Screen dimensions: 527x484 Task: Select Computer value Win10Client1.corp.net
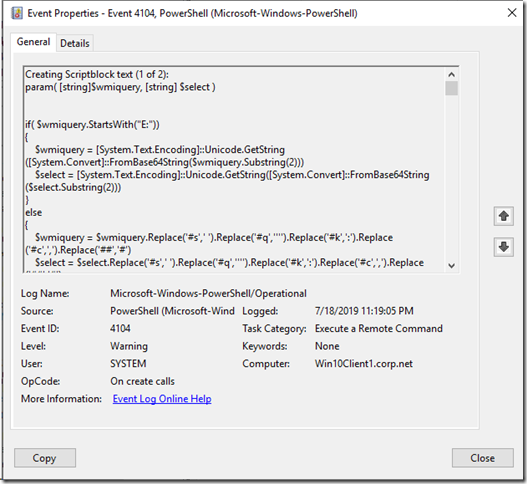(x=364, y=364)
